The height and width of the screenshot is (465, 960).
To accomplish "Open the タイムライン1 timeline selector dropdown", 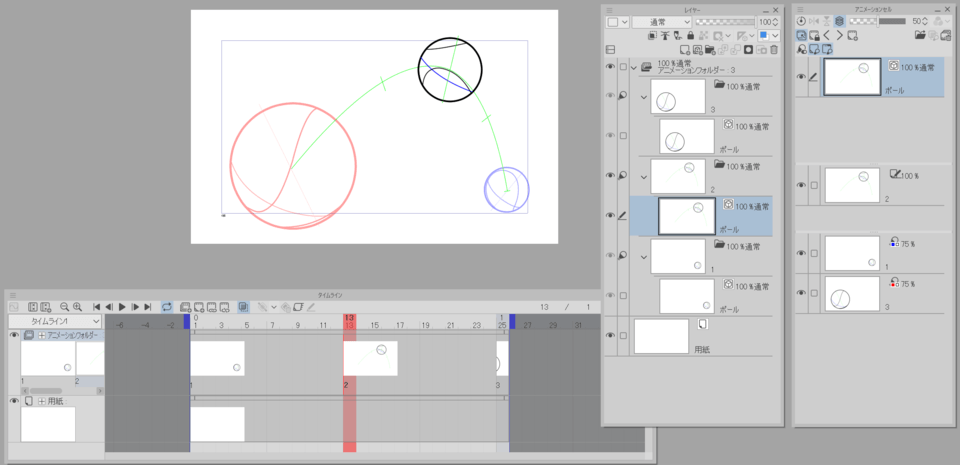I will 55,321.
